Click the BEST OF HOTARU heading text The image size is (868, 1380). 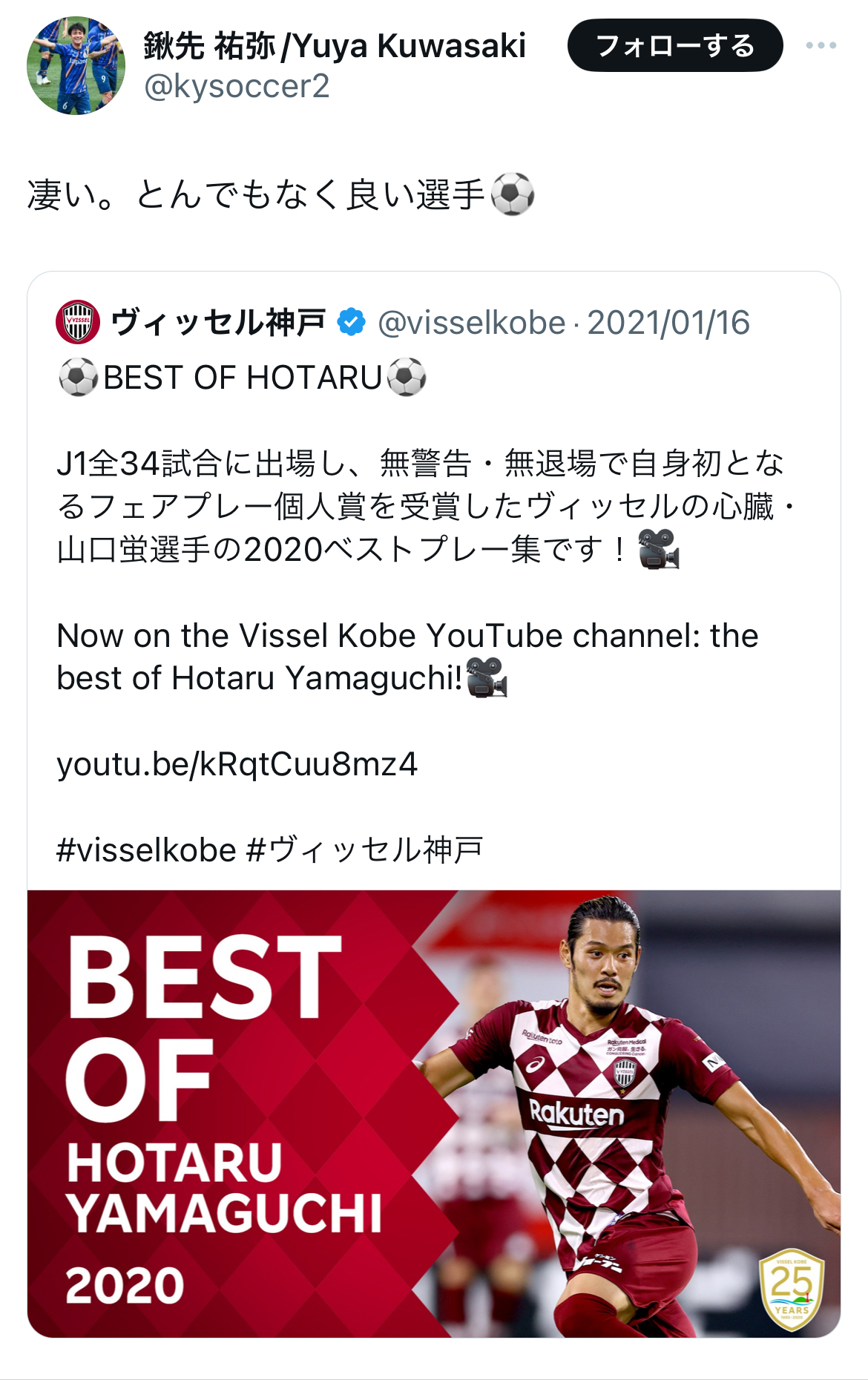pos(243,378)
